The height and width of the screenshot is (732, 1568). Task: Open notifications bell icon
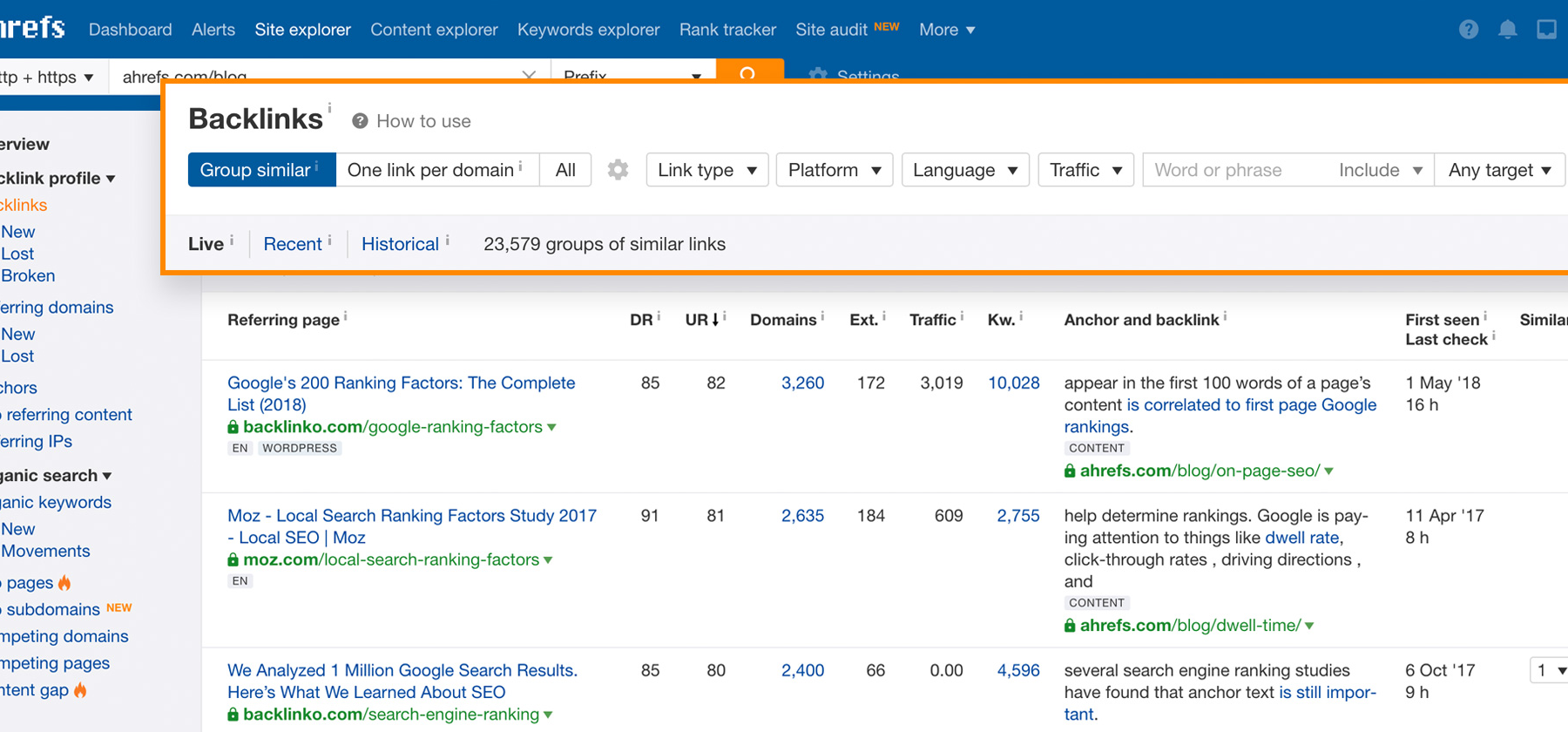1508,30
